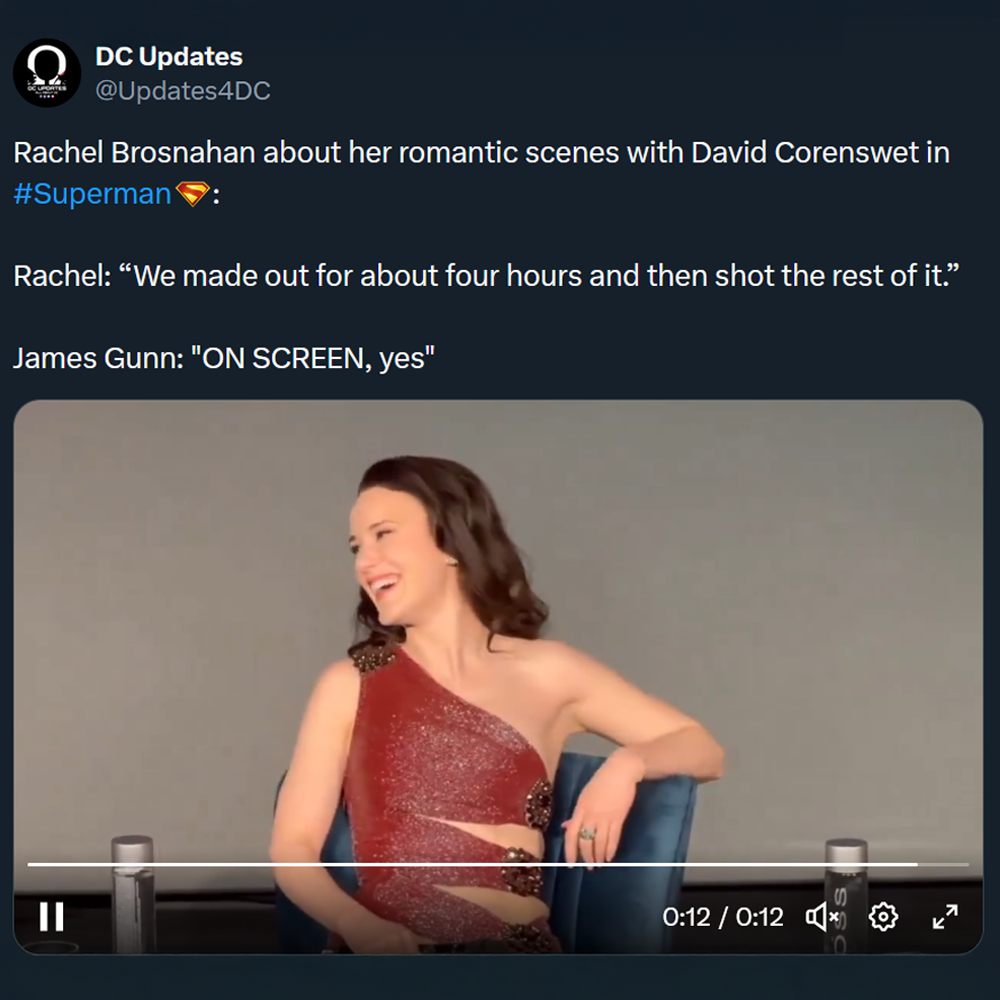This screenshot has height=1000, width=1000.
Task: Open the DC Updates account name
Action: pyautogui.click(x=169, y=57)
